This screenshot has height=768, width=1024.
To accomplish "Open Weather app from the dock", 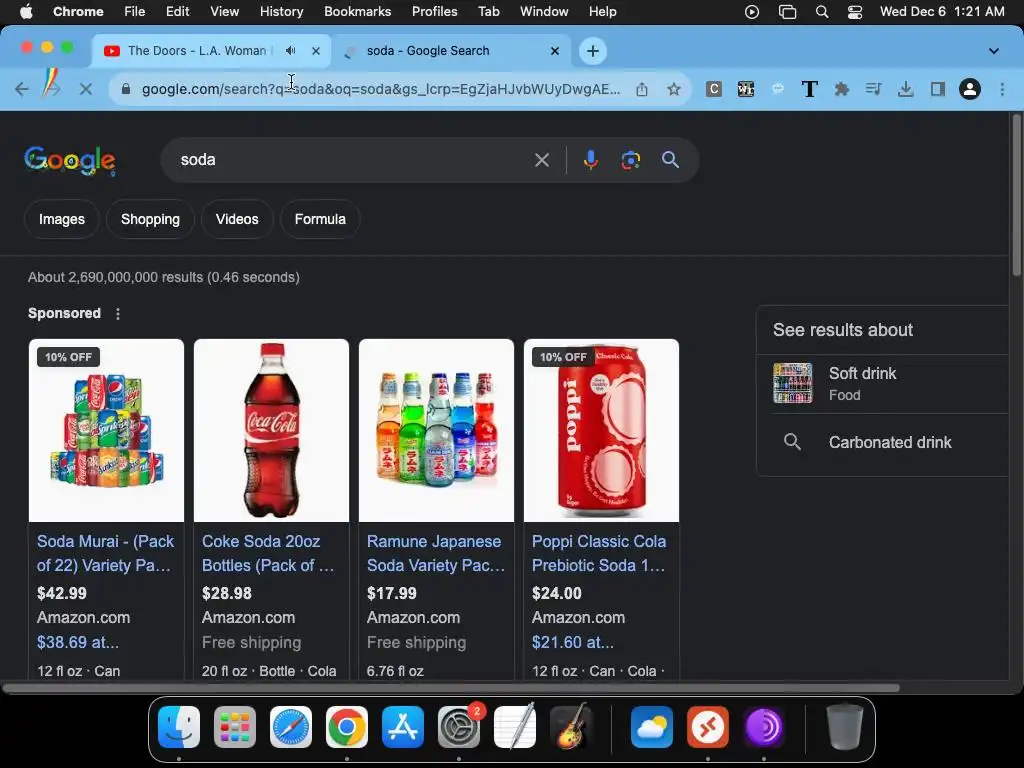I will pyautogui.click(x=652, y=727).
